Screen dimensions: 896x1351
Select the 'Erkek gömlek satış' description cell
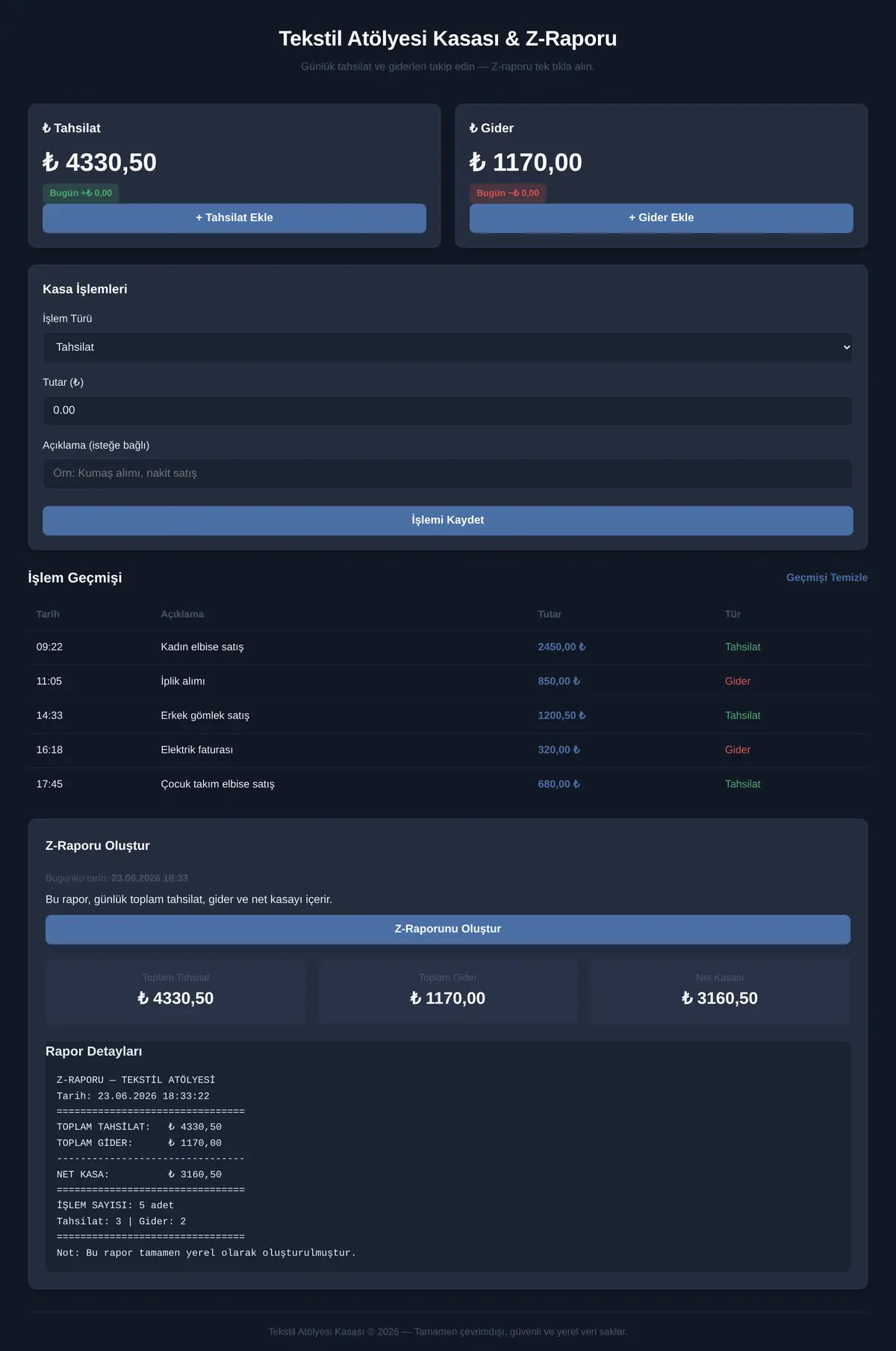(205, 715)
